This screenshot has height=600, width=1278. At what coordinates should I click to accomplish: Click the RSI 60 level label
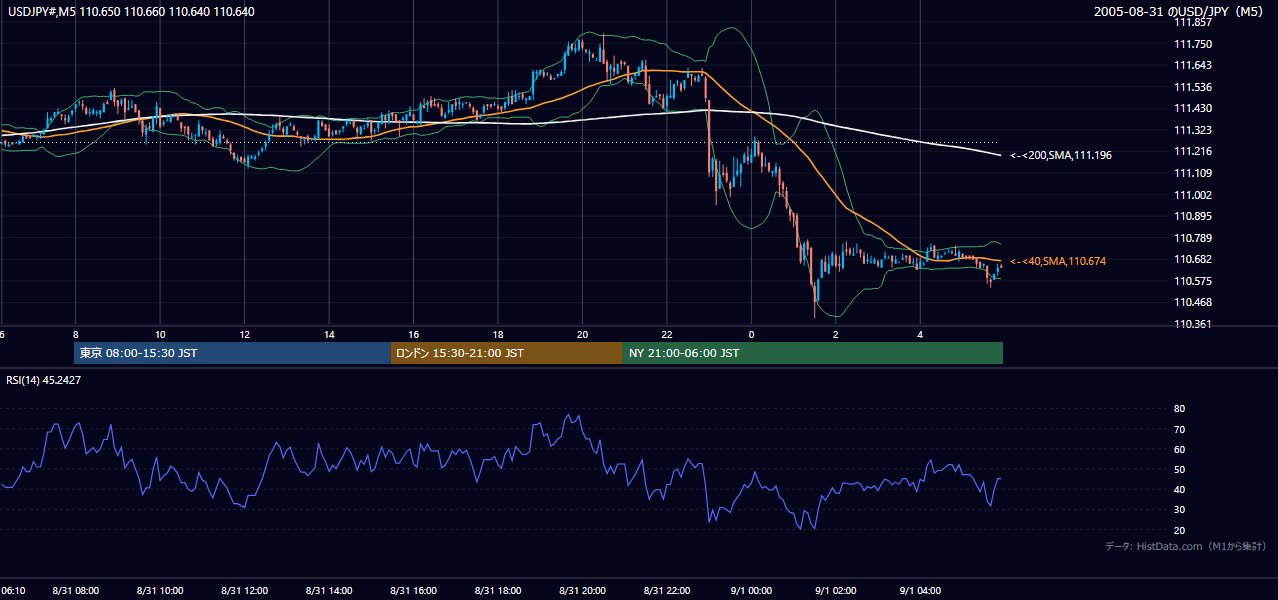[1179, 449]
